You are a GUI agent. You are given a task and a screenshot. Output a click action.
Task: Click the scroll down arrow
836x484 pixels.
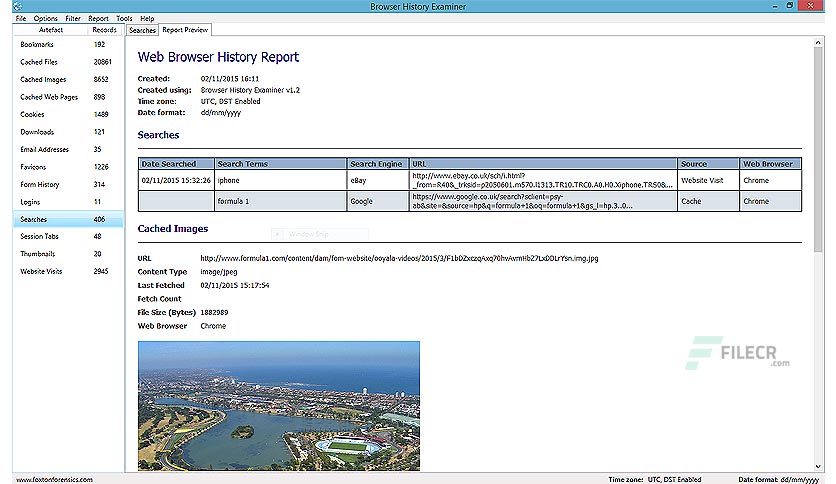tap(818, 466)
